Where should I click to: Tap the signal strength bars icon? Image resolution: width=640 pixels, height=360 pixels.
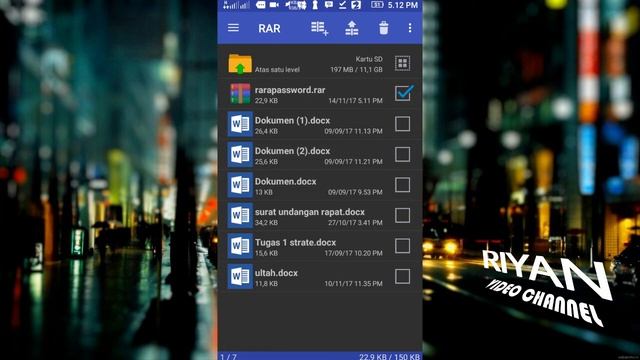click(x=237, y=5)
